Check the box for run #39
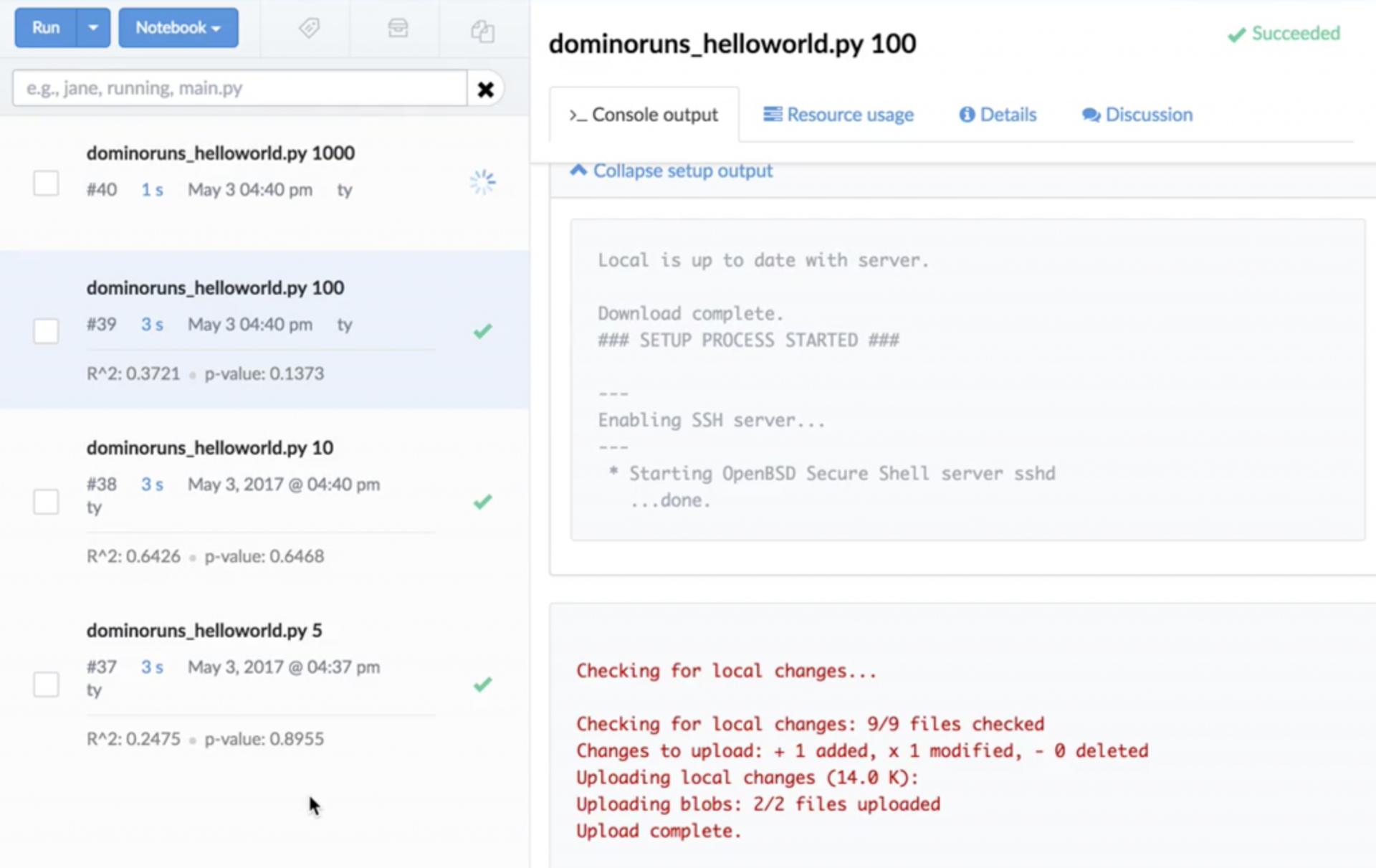 tap(46, 331)
